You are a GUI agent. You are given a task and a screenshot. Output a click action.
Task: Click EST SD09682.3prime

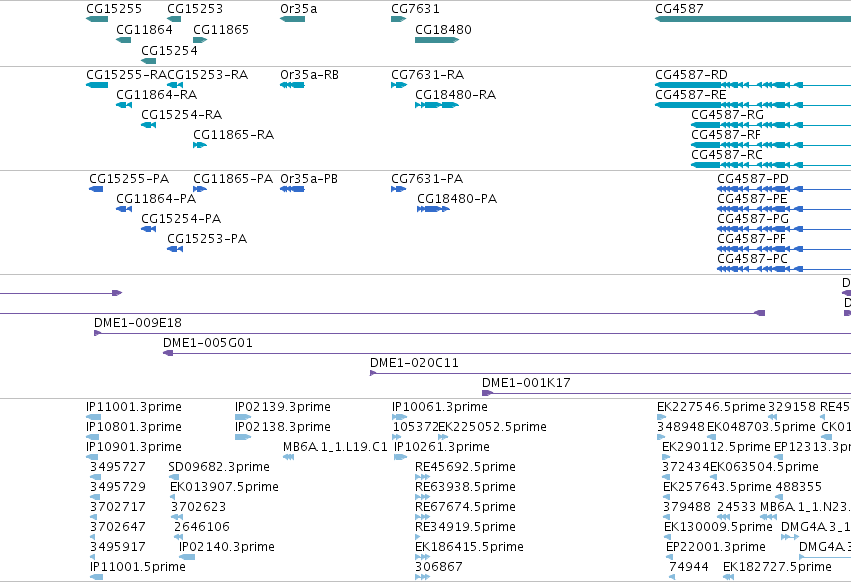(172, 477)
